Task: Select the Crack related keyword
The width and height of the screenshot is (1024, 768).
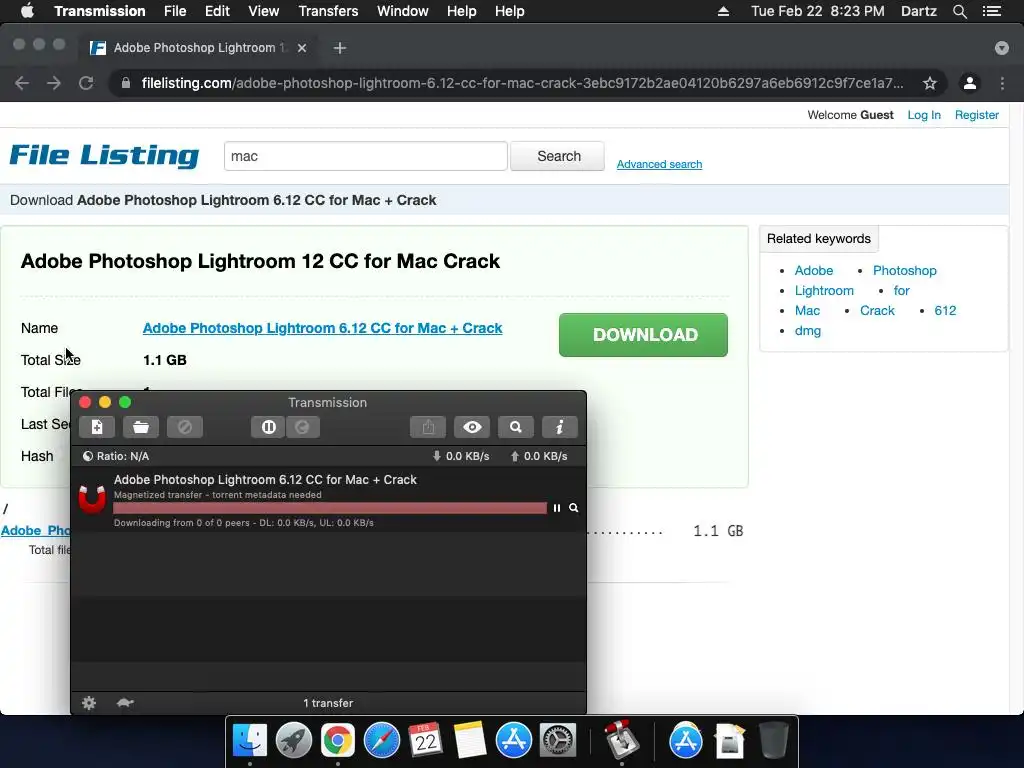Action: click(877, 311)
